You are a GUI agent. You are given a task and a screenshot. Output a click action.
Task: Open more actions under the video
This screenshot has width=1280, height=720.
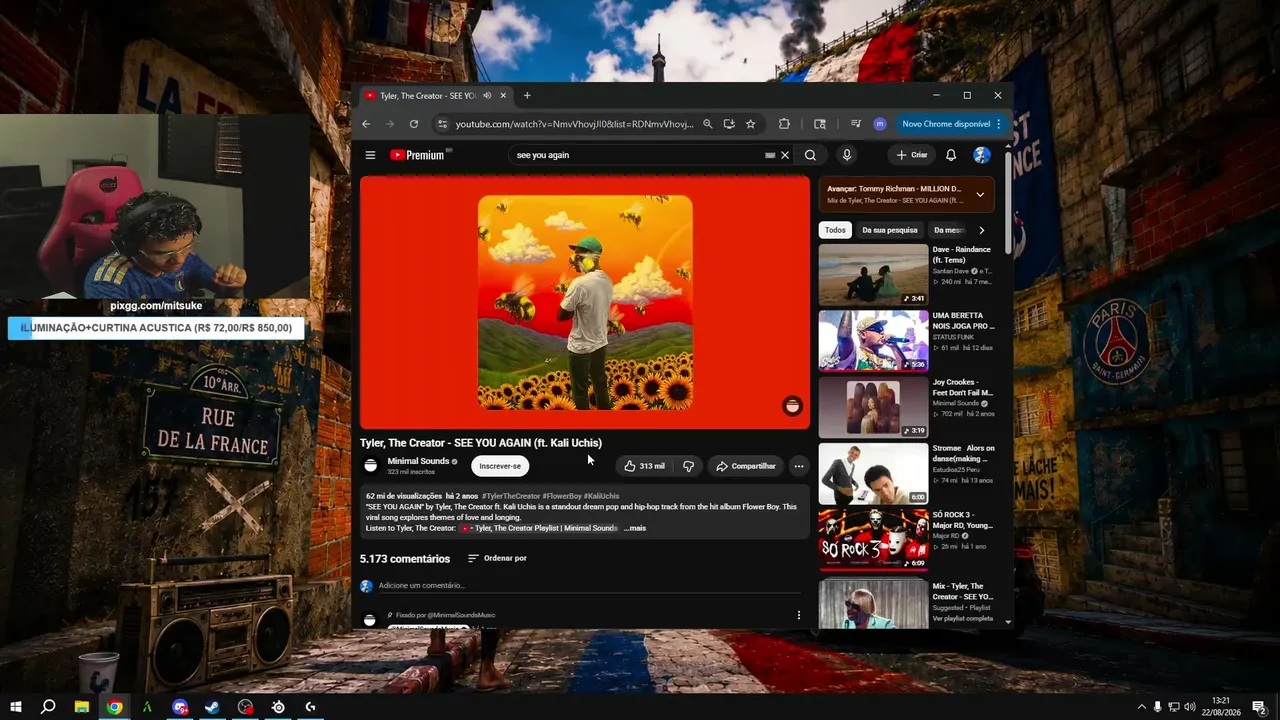(x=798, y=466)
